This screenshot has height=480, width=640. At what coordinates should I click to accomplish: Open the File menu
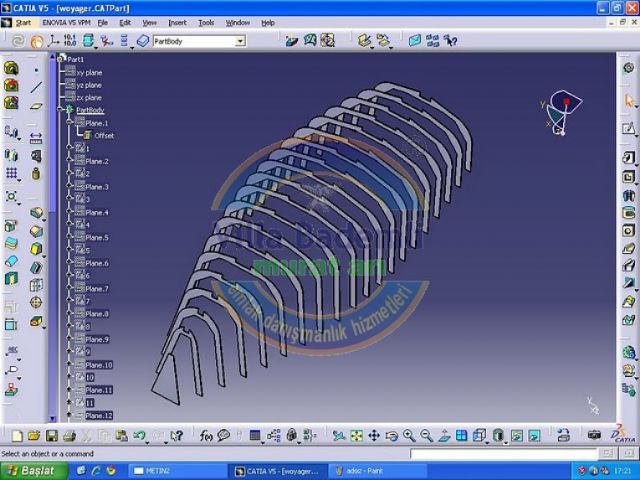click(102, 23)
